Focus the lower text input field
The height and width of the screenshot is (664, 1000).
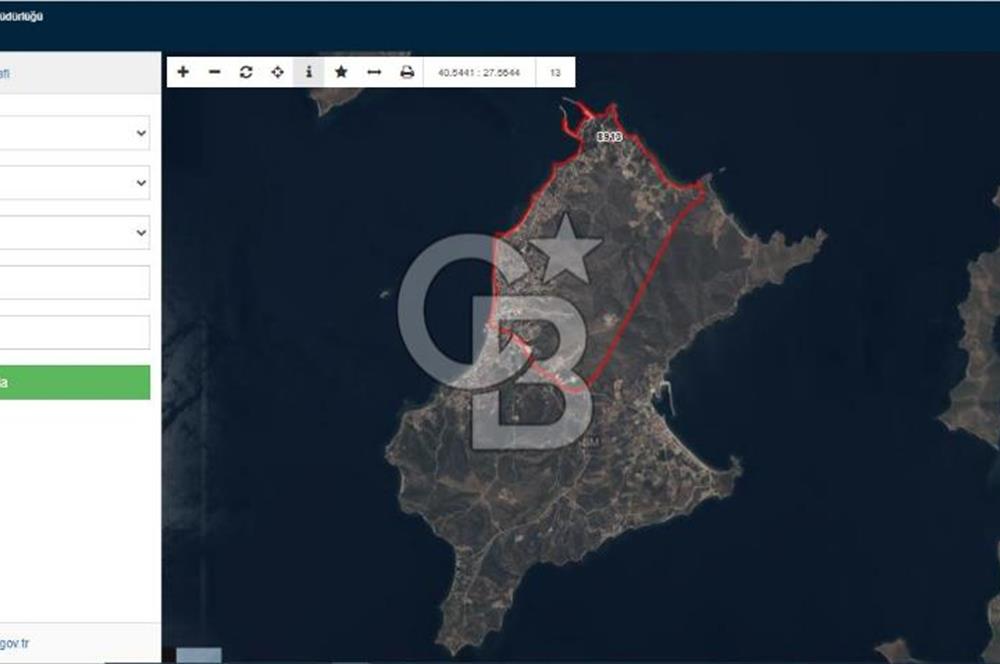(x=74, y=332)
